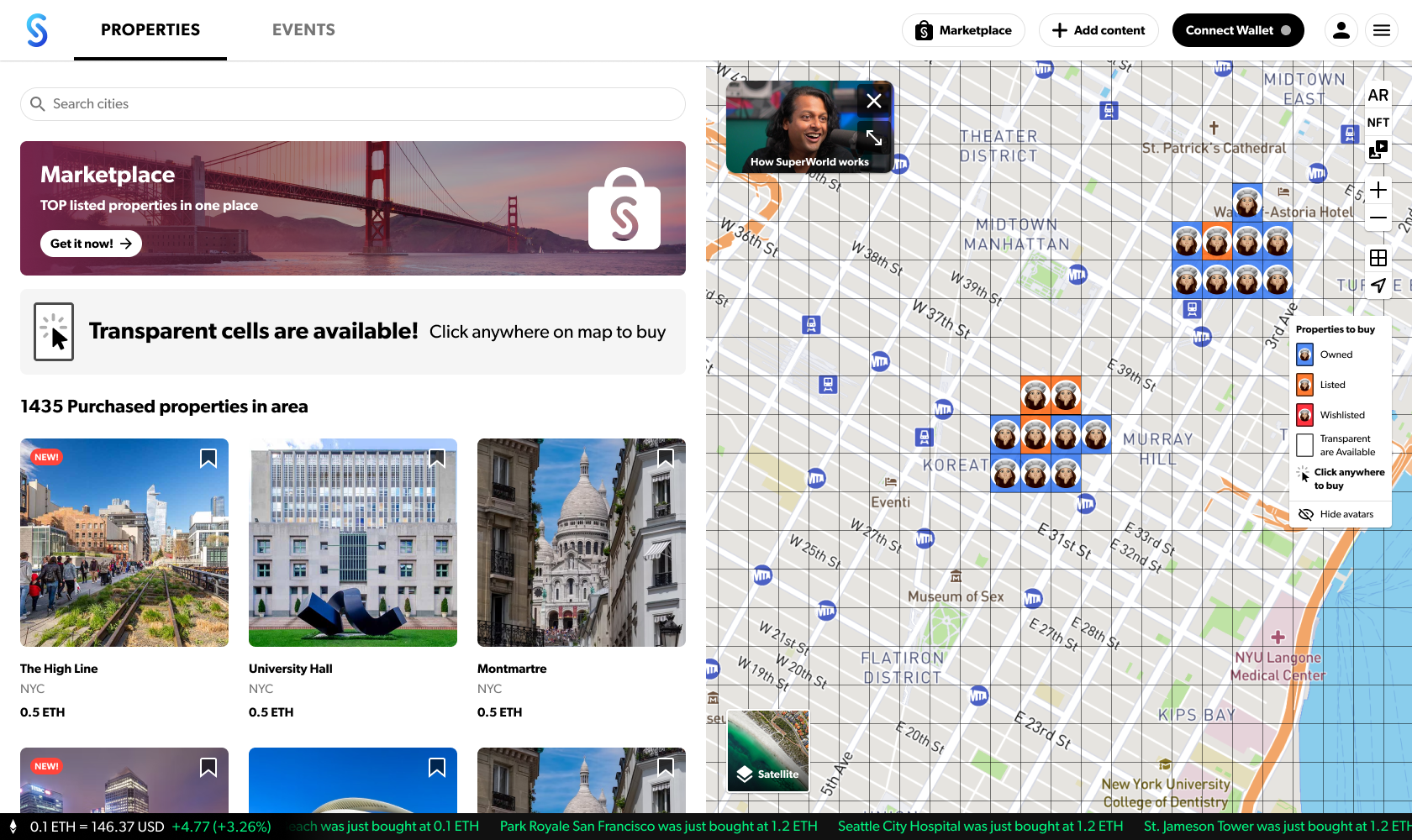1412x840 pixels.
Task: Activate AR mode on map
Action: 1378,95
